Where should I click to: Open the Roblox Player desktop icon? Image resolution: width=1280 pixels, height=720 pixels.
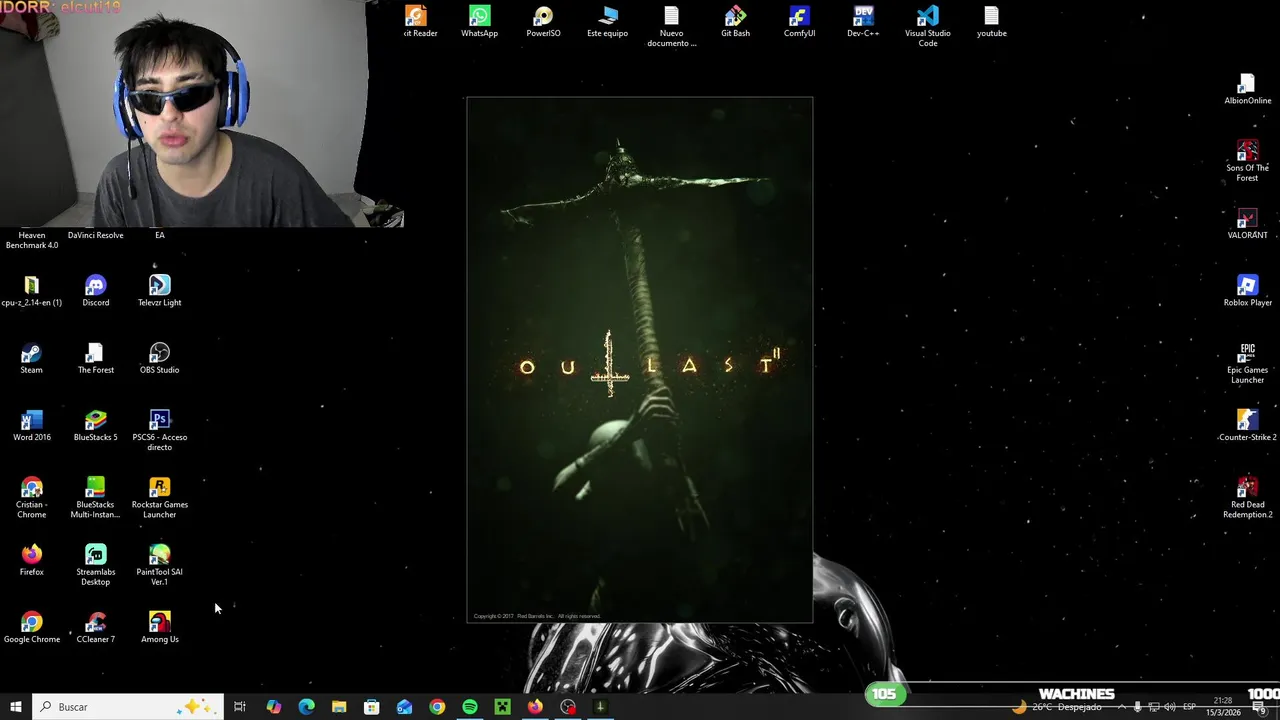pos(1247,291)
